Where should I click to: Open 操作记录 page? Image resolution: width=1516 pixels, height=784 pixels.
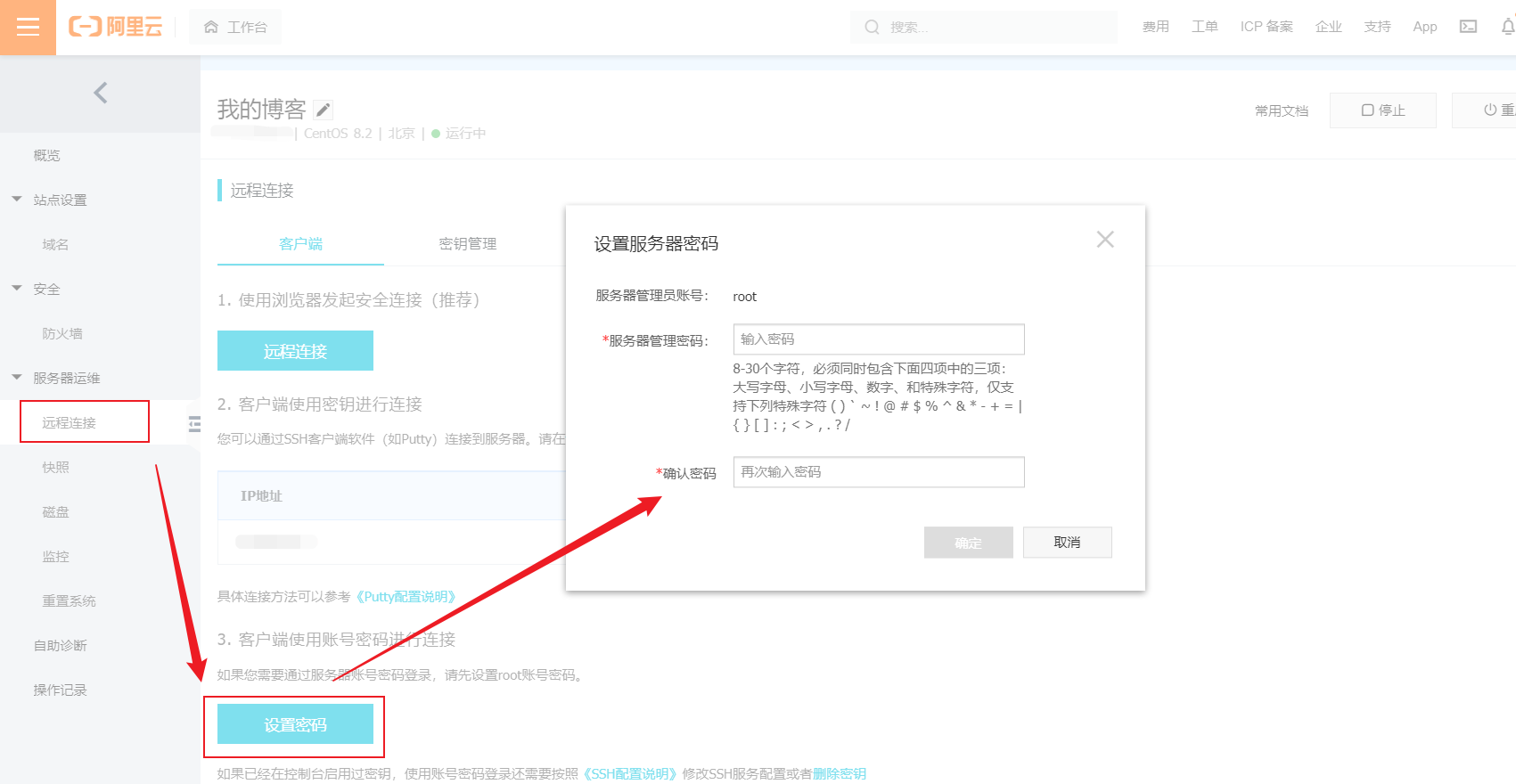[x=60, y=690]
